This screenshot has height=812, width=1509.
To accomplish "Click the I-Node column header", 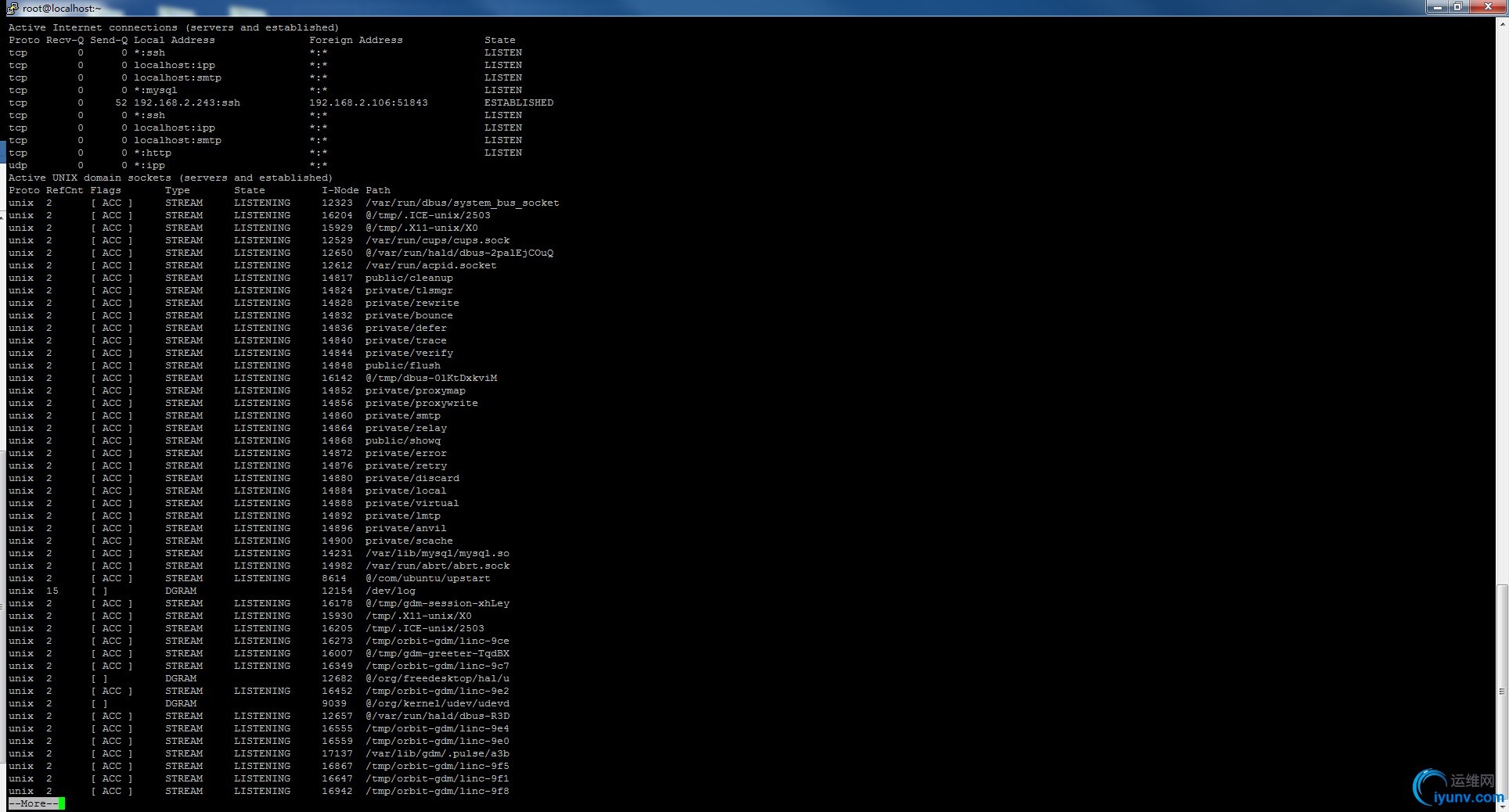I will point(340,190).
